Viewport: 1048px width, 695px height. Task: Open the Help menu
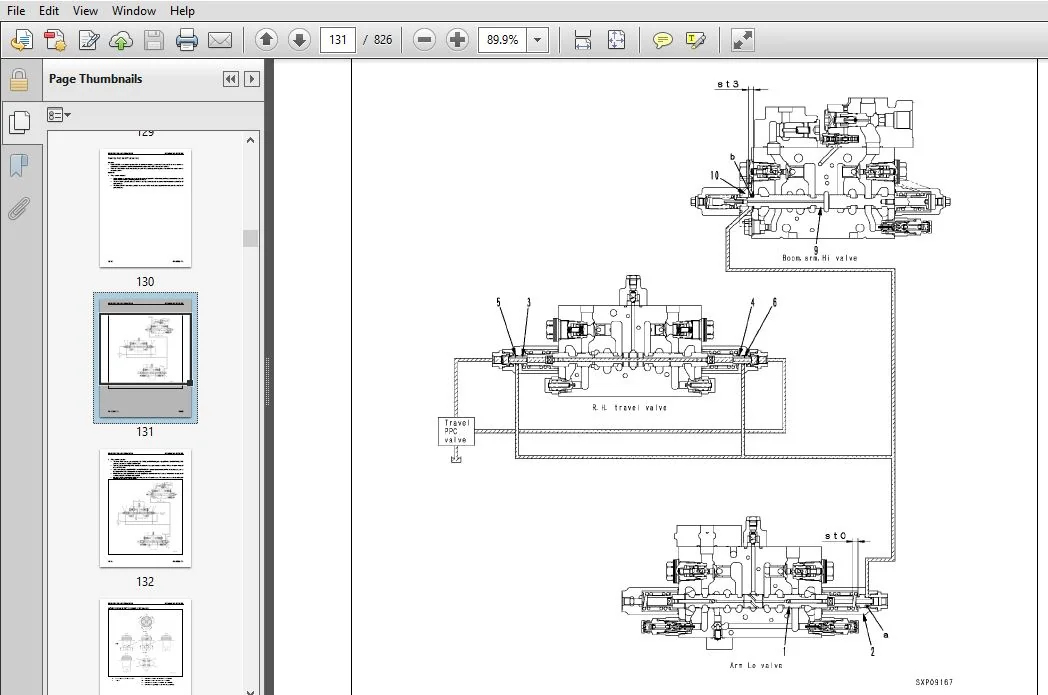(182, 11)
